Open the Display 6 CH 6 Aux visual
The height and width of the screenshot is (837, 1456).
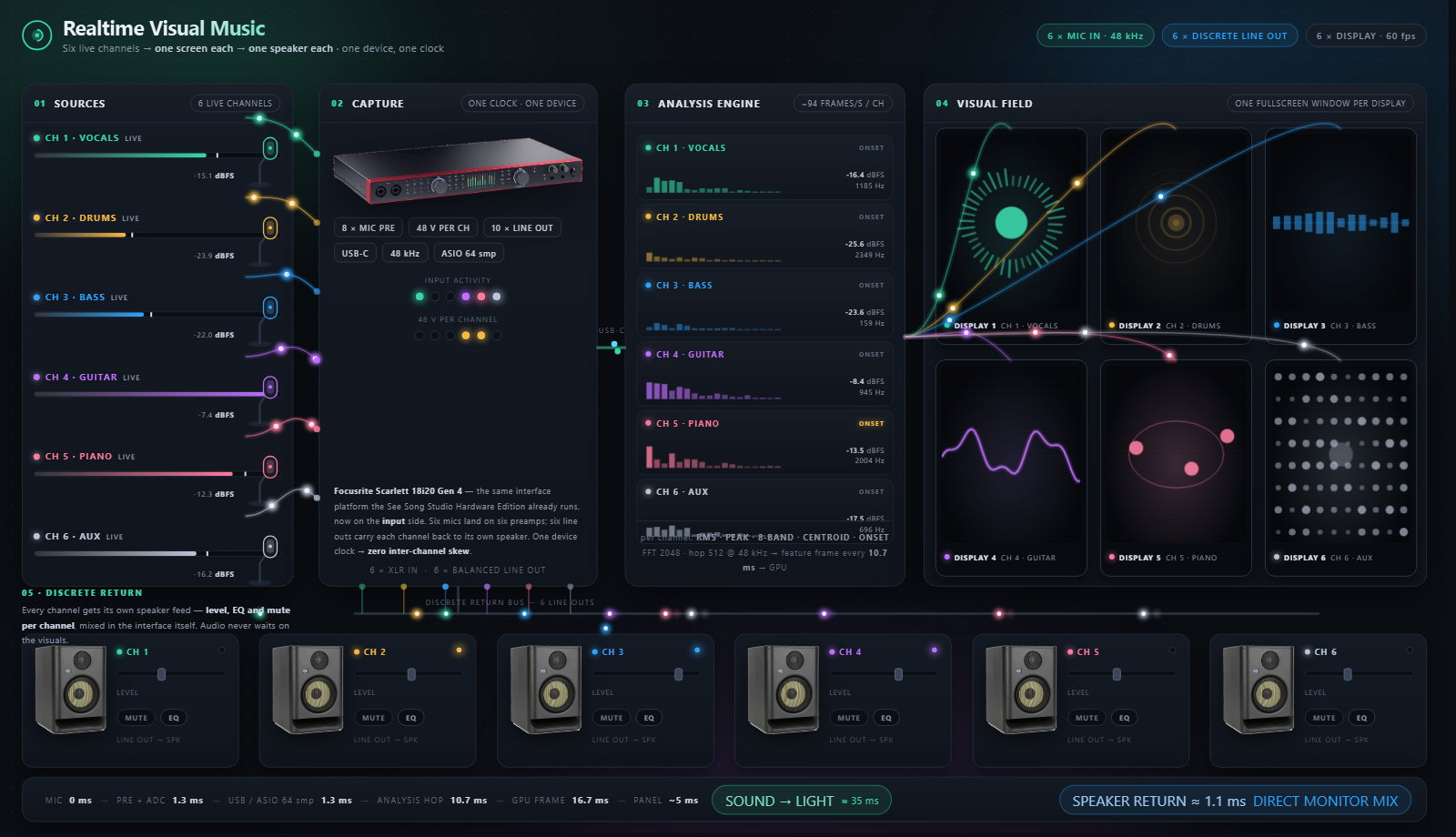[1340, 468]
